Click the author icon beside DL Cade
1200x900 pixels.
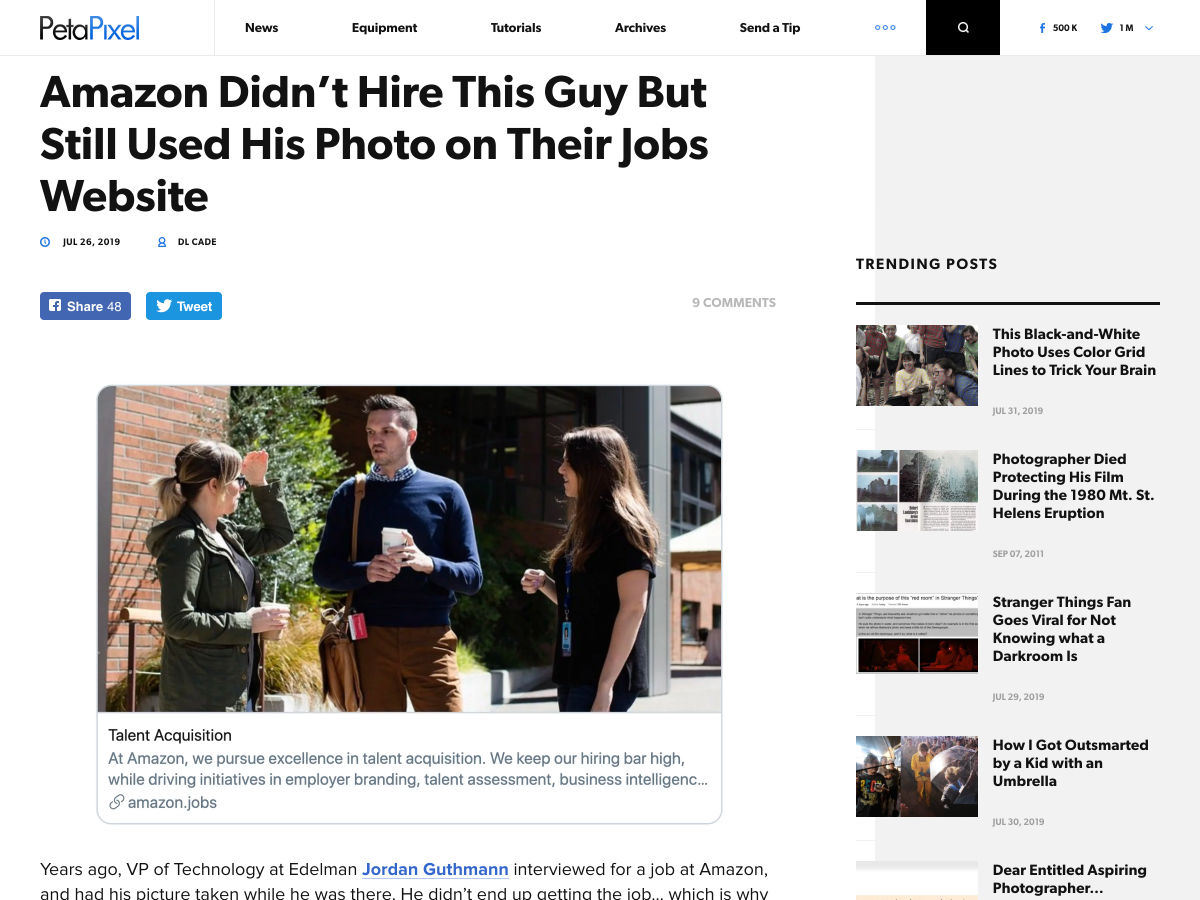(x=162, y=242)
